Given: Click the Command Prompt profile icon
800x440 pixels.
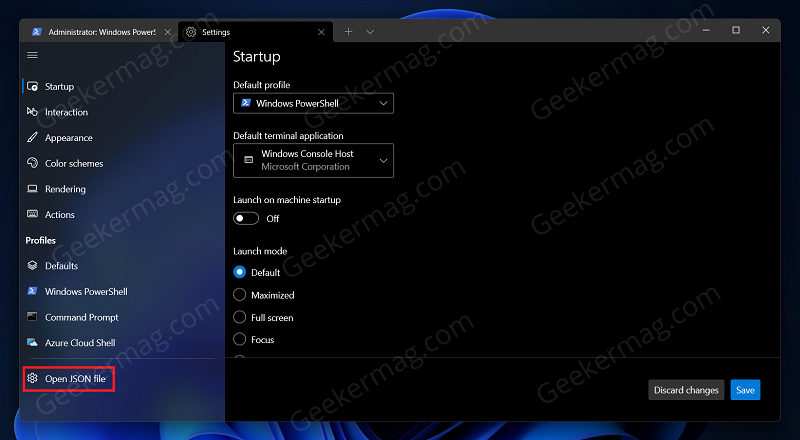Looking at the screenshot, I should point(32,316).
